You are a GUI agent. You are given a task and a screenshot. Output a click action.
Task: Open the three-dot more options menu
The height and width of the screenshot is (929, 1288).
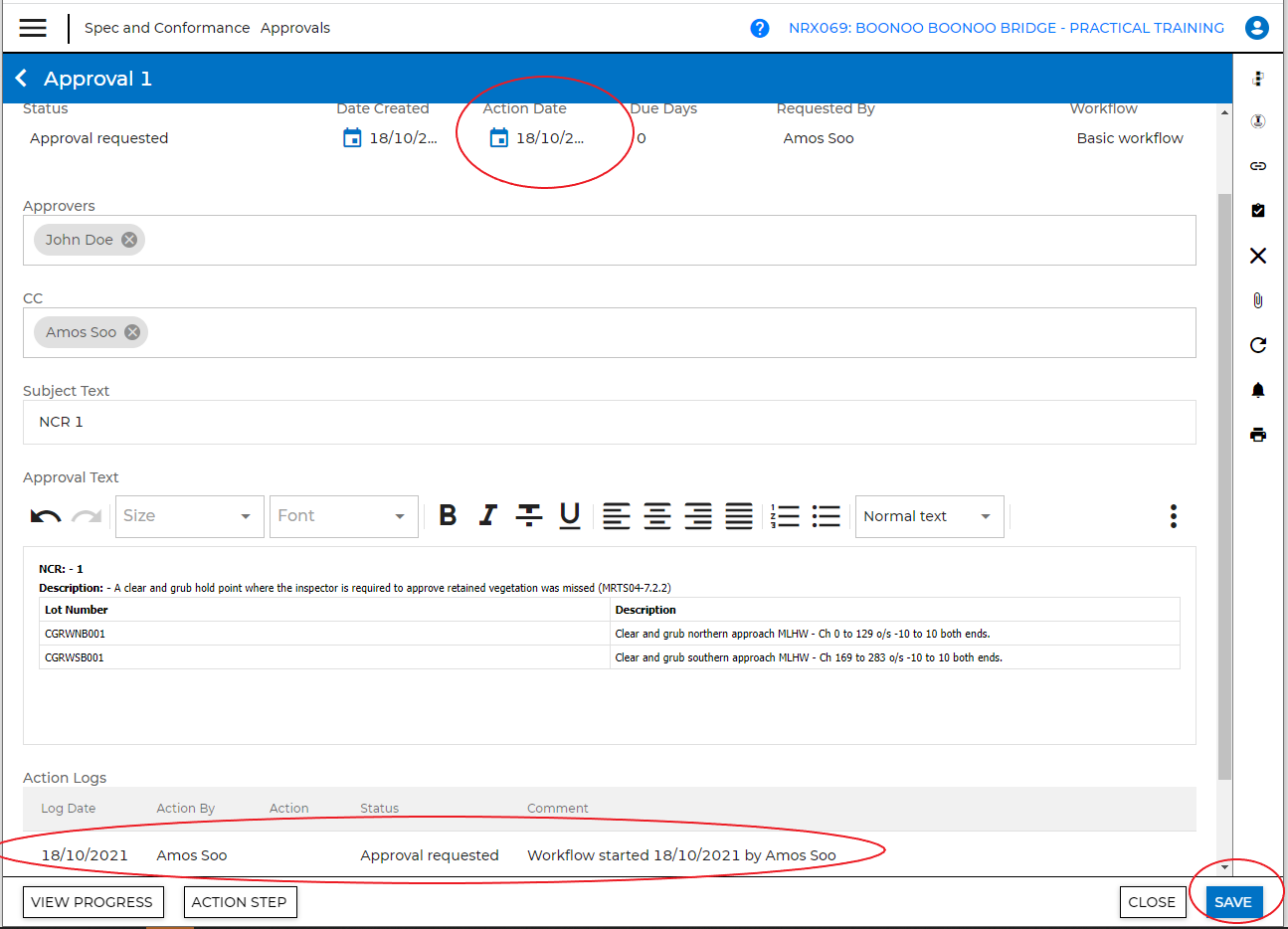(1174, 516)
